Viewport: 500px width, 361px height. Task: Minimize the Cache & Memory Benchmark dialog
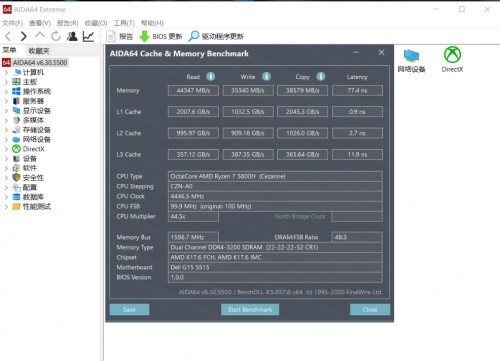pos(356,53)
